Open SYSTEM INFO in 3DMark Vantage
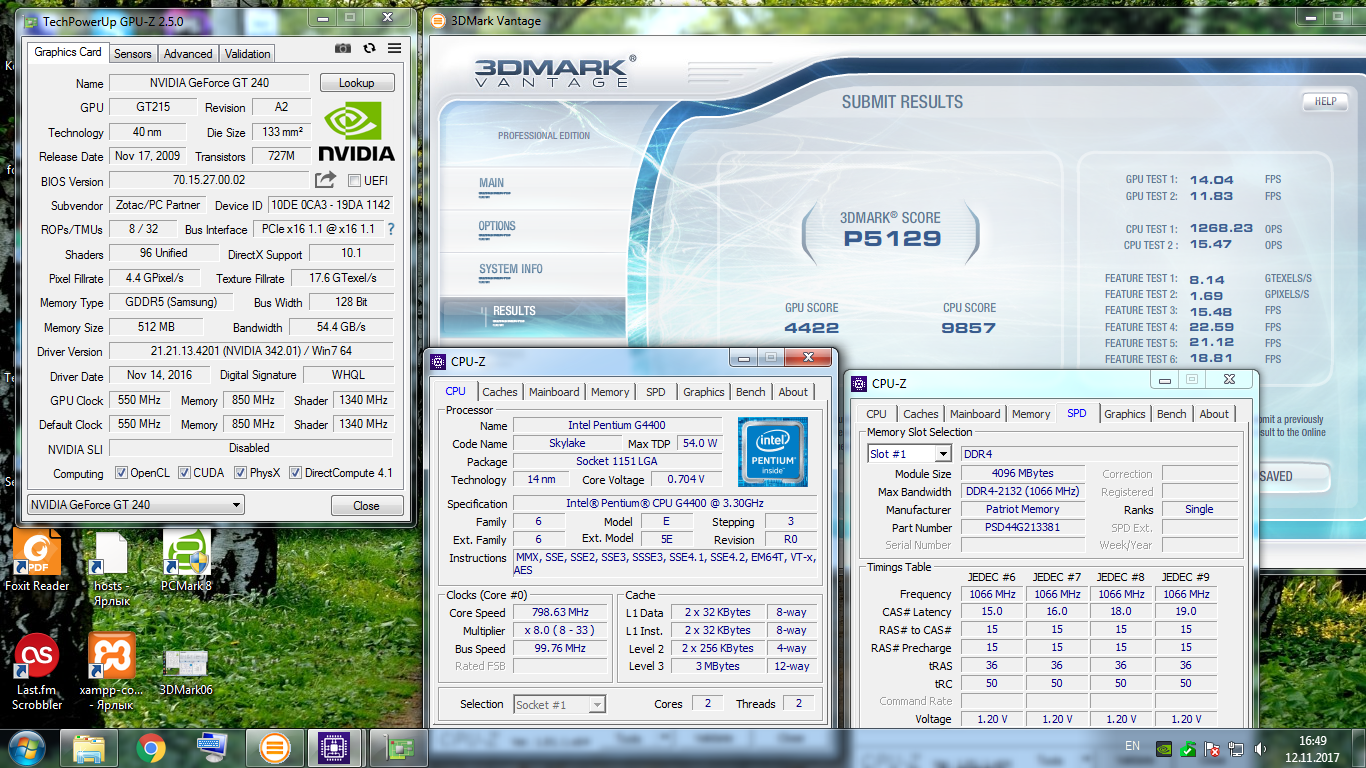Screen dimensions: 1366x768 click(x=511, y=269)
